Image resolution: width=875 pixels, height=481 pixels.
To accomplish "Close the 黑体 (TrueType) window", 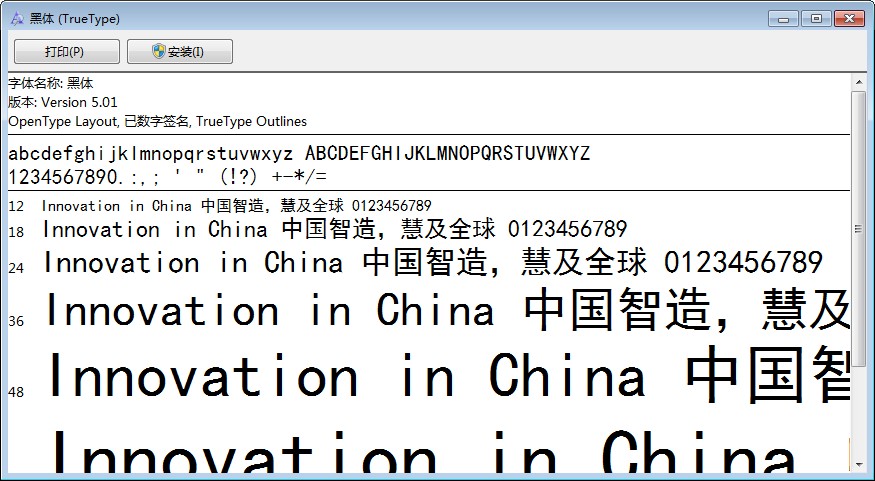I will point(848,18).
